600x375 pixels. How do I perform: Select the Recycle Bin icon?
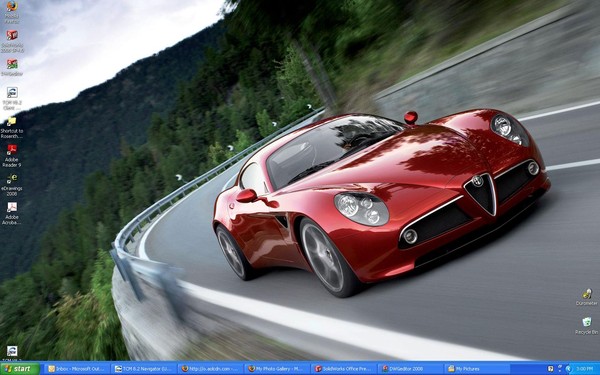[x=587, y=326]
